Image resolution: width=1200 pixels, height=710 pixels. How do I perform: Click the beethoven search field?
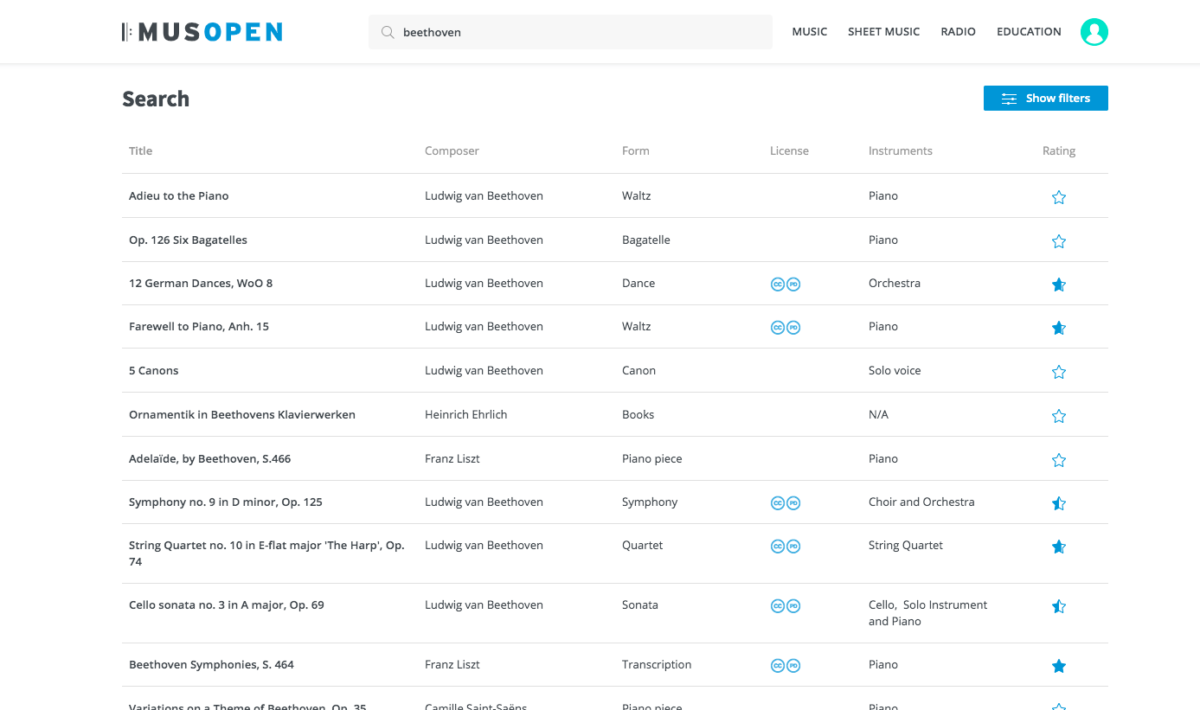(x=570, y=32)
